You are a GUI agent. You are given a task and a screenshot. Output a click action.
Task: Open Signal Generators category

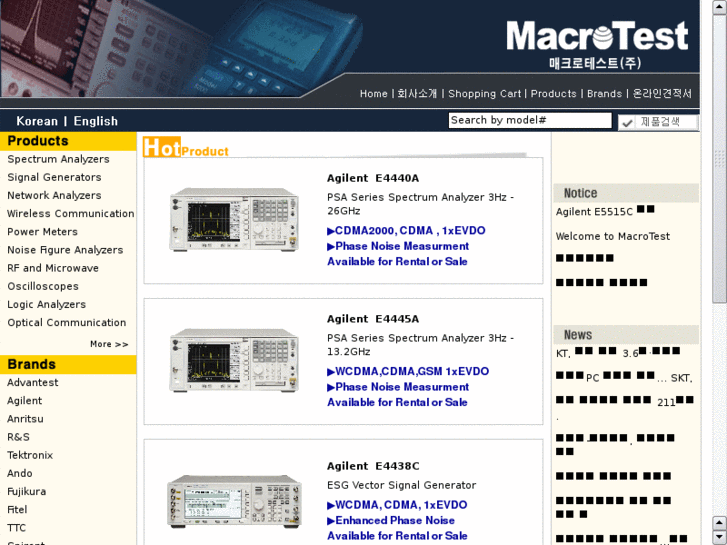coord(54,177)
